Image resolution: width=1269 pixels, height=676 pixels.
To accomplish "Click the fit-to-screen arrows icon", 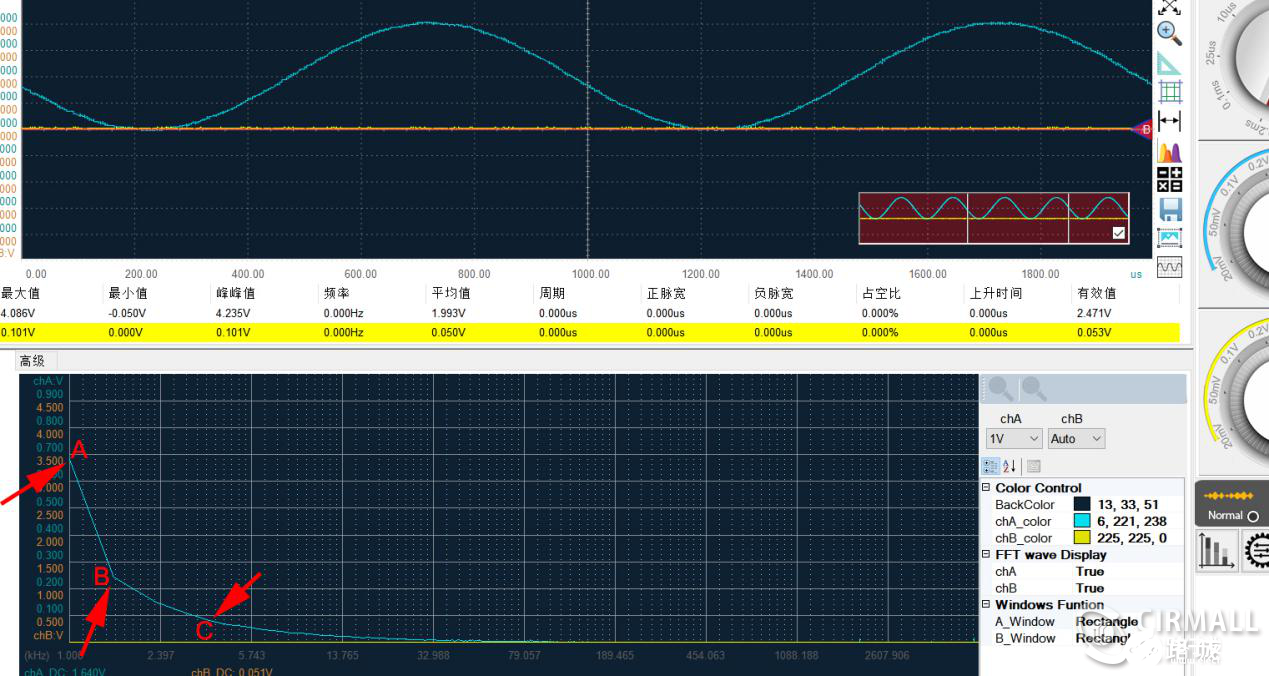I will click(1169, 7).
